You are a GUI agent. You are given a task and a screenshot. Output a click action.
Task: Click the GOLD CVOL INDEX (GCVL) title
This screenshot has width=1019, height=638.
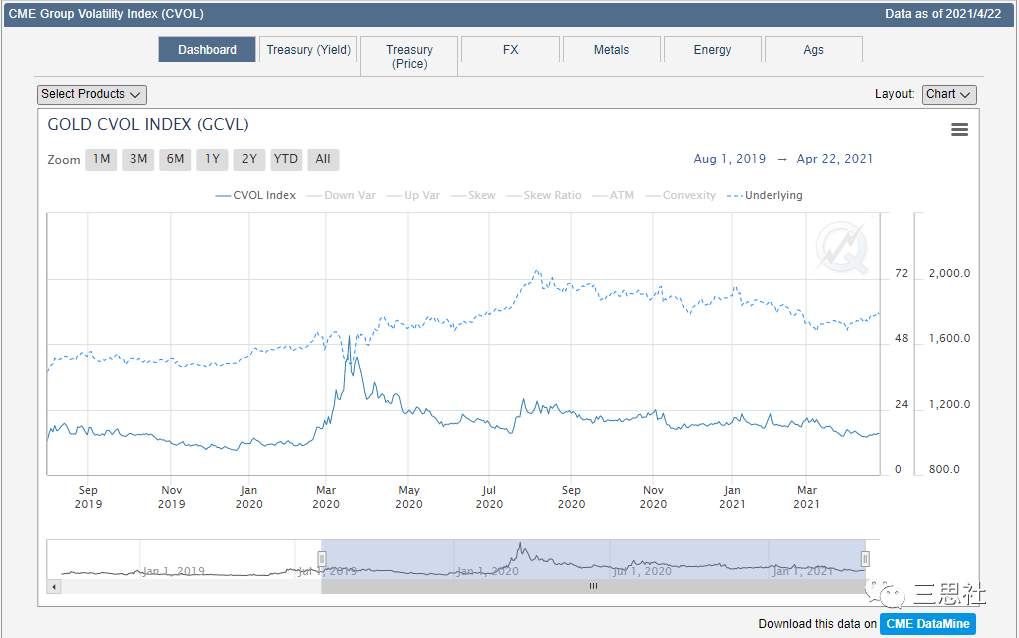(148, 125)
